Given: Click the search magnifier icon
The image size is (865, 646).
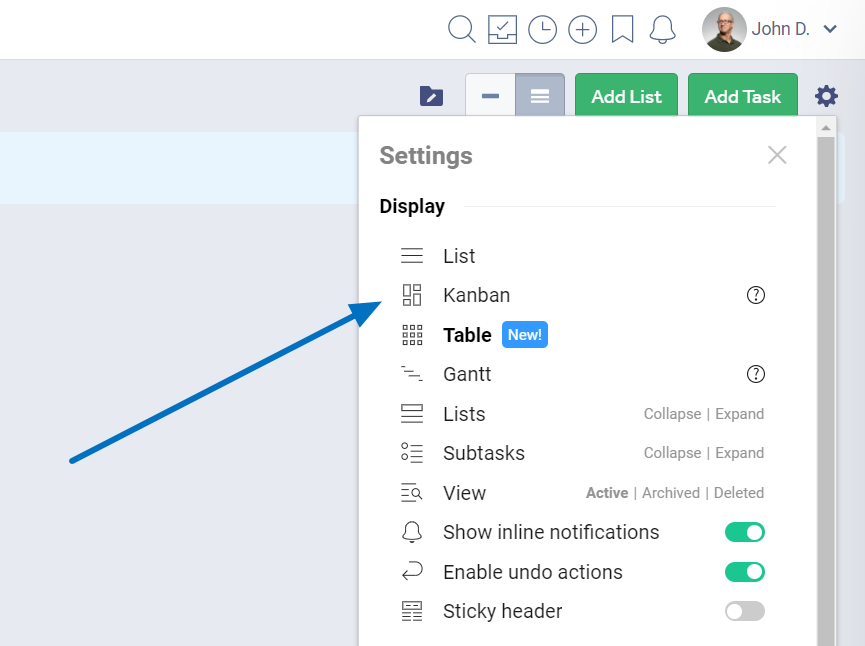Looking at the screenshot, I should [x=462, y=30].
